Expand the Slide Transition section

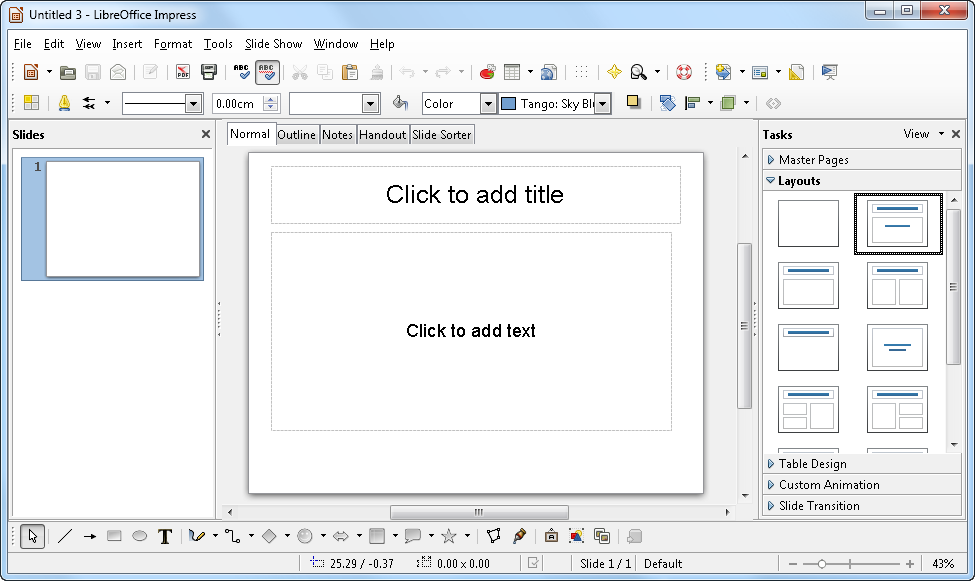[x=862, y=506]
